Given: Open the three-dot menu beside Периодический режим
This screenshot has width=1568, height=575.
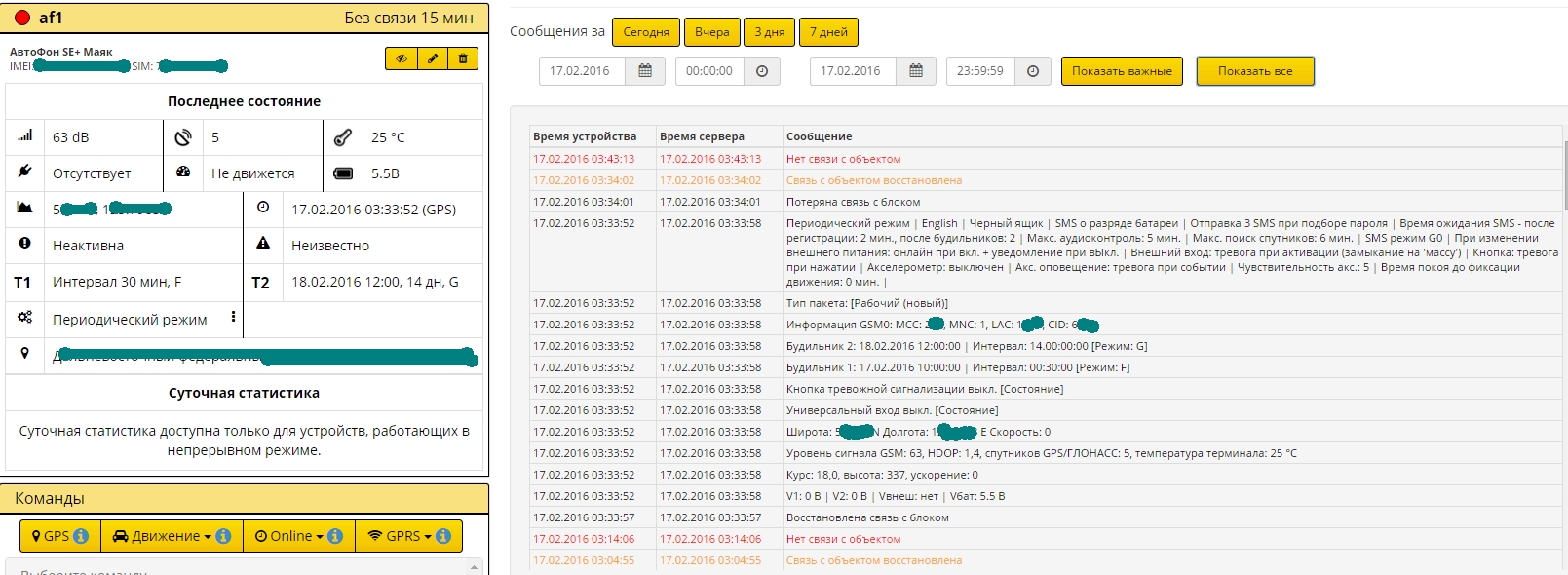Looking at the screenshot, I should (233, 317).
